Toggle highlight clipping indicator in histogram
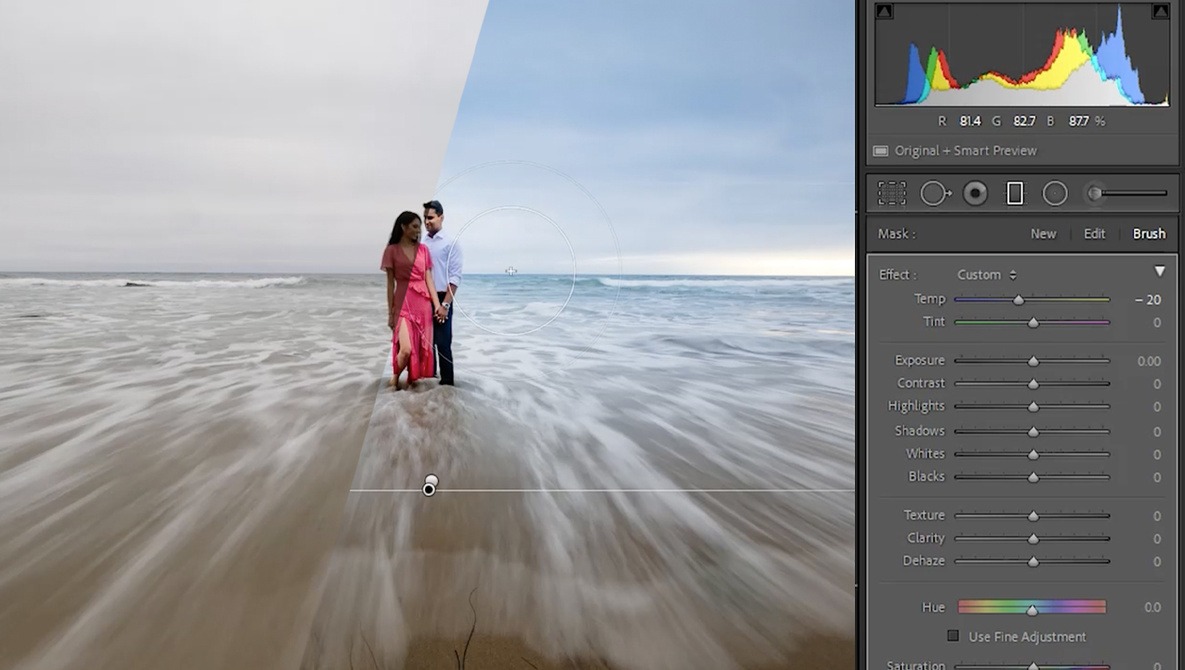Screen dimensions: 1185x670 [x=1160, y=11]
